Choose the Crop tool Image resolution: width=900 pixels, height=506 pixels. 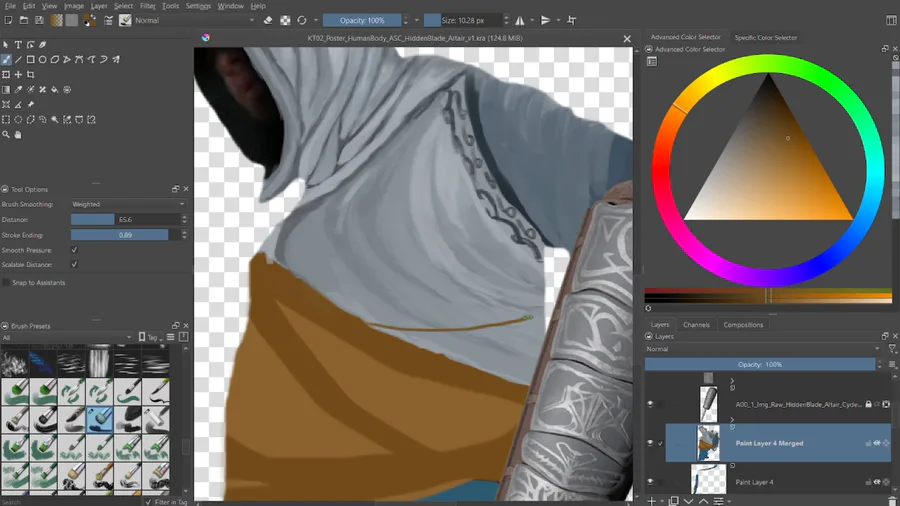tap(30, 75)
